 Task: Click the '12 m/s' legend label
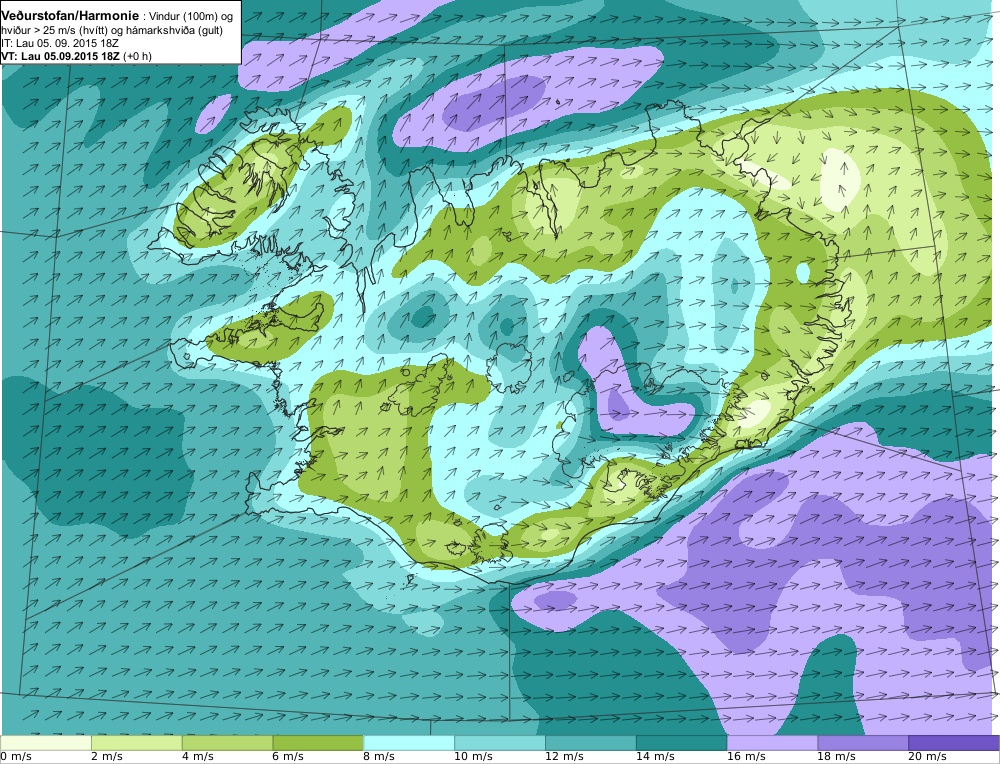pos(564,757)
